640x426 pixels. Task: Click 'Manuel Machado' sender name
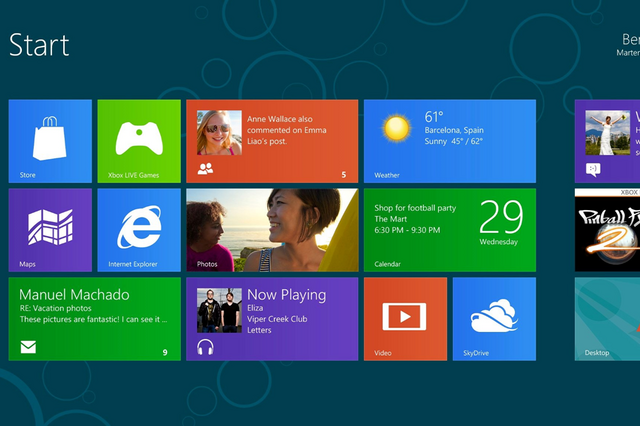(x=74, y=295)
